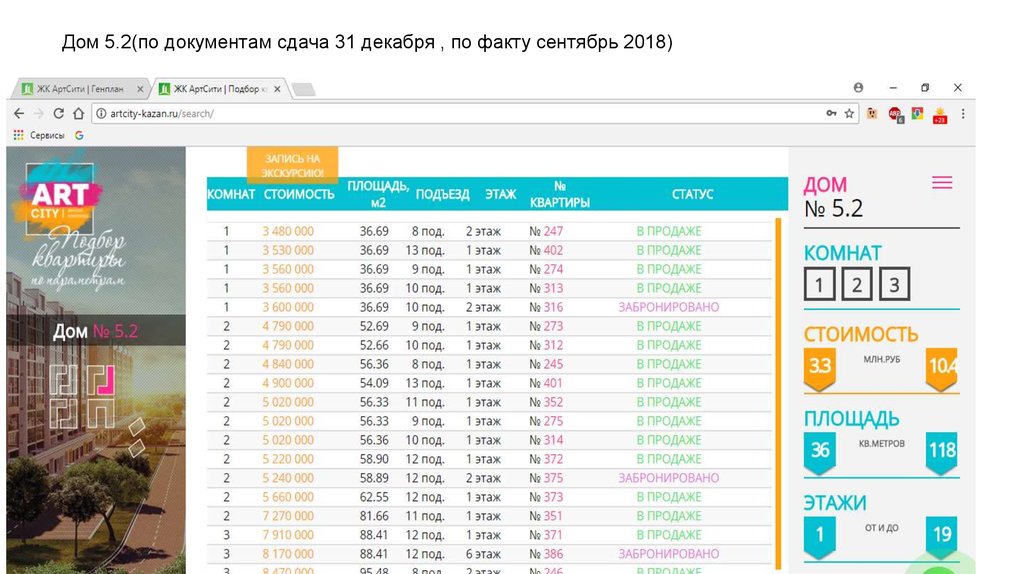1024x574 pixels.
Task: Toggle the 2-room filter box
Action: click(857, 285)
